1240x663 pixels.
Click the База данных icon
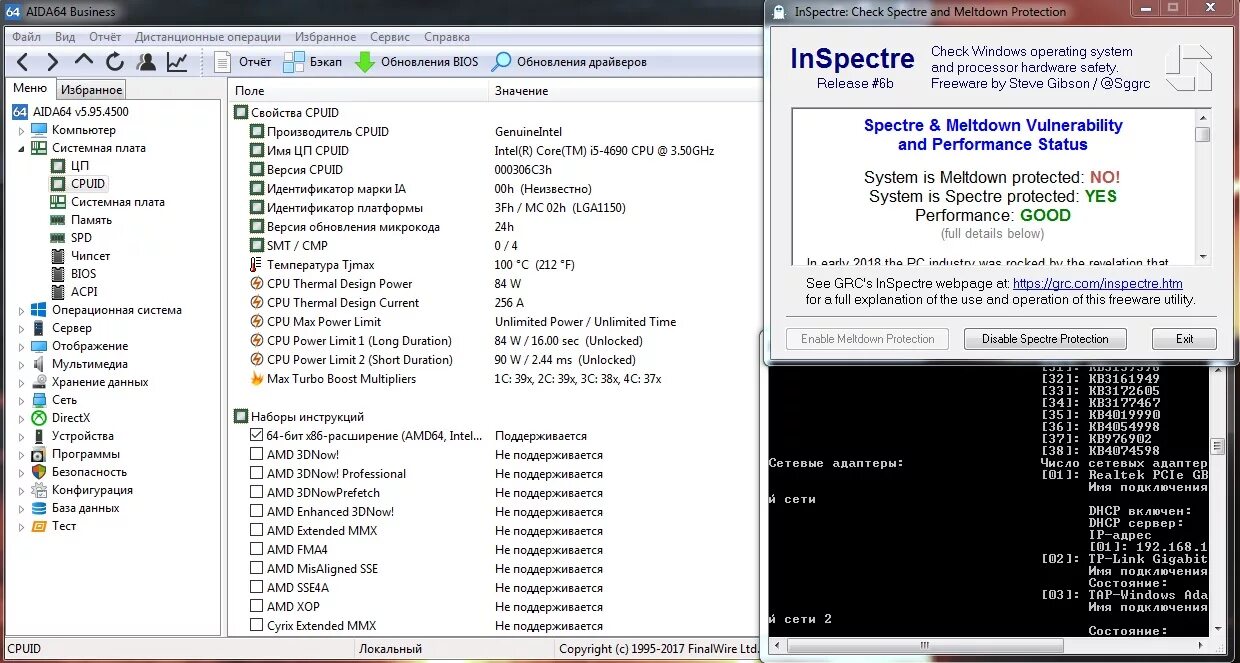pos(39,508)
